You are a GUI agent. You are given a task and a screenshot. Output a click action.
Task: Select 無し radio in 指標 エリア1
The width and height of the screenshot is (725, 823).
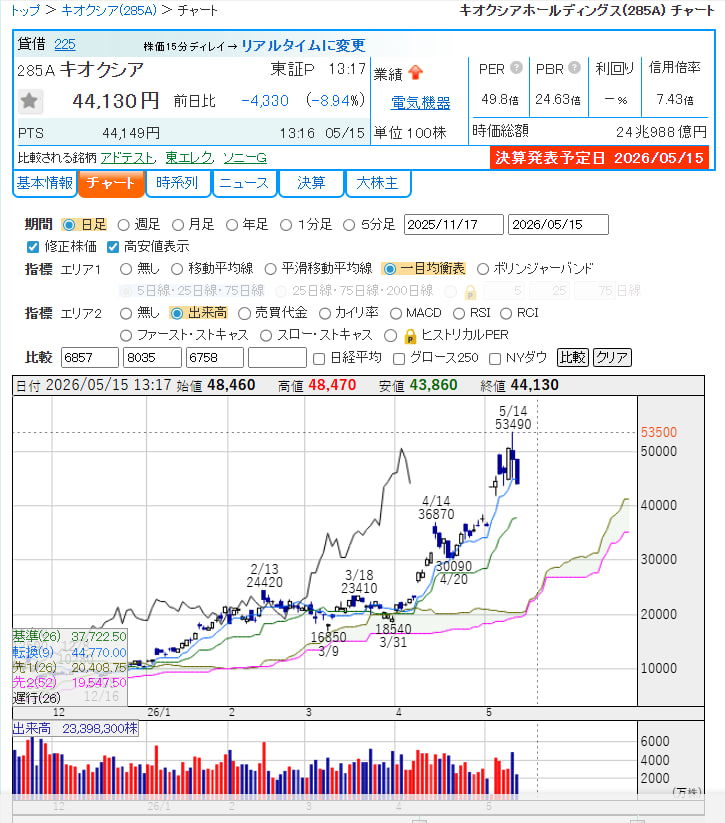[x=126, y=269]
